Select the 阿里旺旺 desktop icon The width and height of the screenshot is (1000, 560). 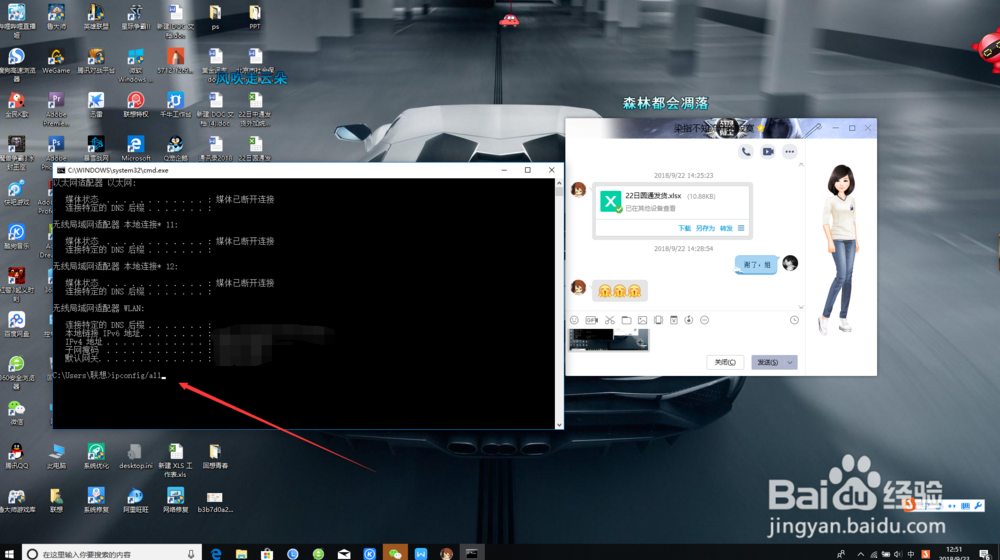[x=135, y=500]
